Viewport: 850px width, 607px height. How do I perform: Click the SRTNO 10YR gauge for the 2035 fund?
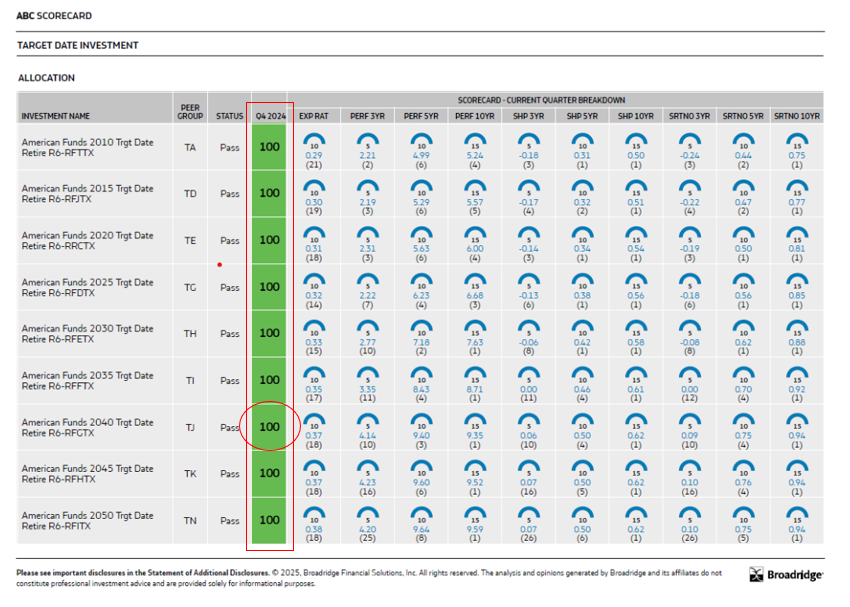(x=797, y=374)
